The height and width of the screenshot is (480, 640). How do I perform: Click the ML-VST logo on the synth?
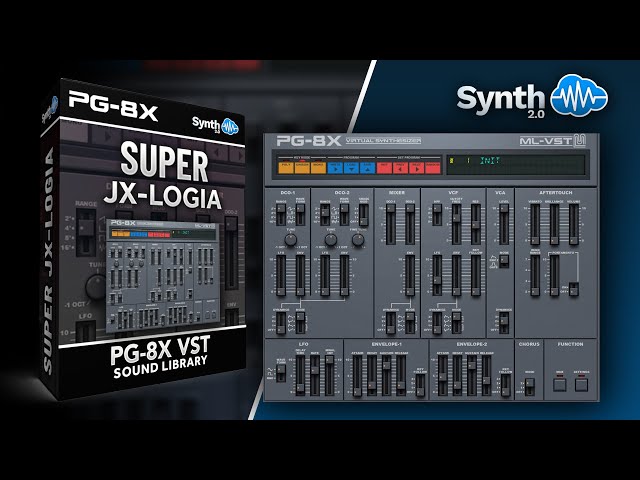coord(553,141)
